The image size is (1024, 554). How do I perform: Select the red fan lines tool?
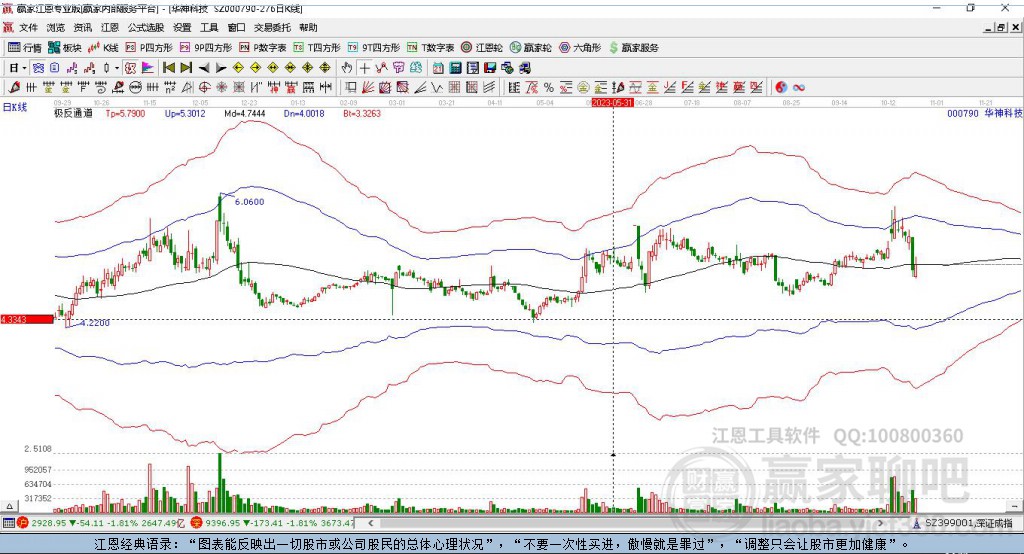[x=368, y=87]
